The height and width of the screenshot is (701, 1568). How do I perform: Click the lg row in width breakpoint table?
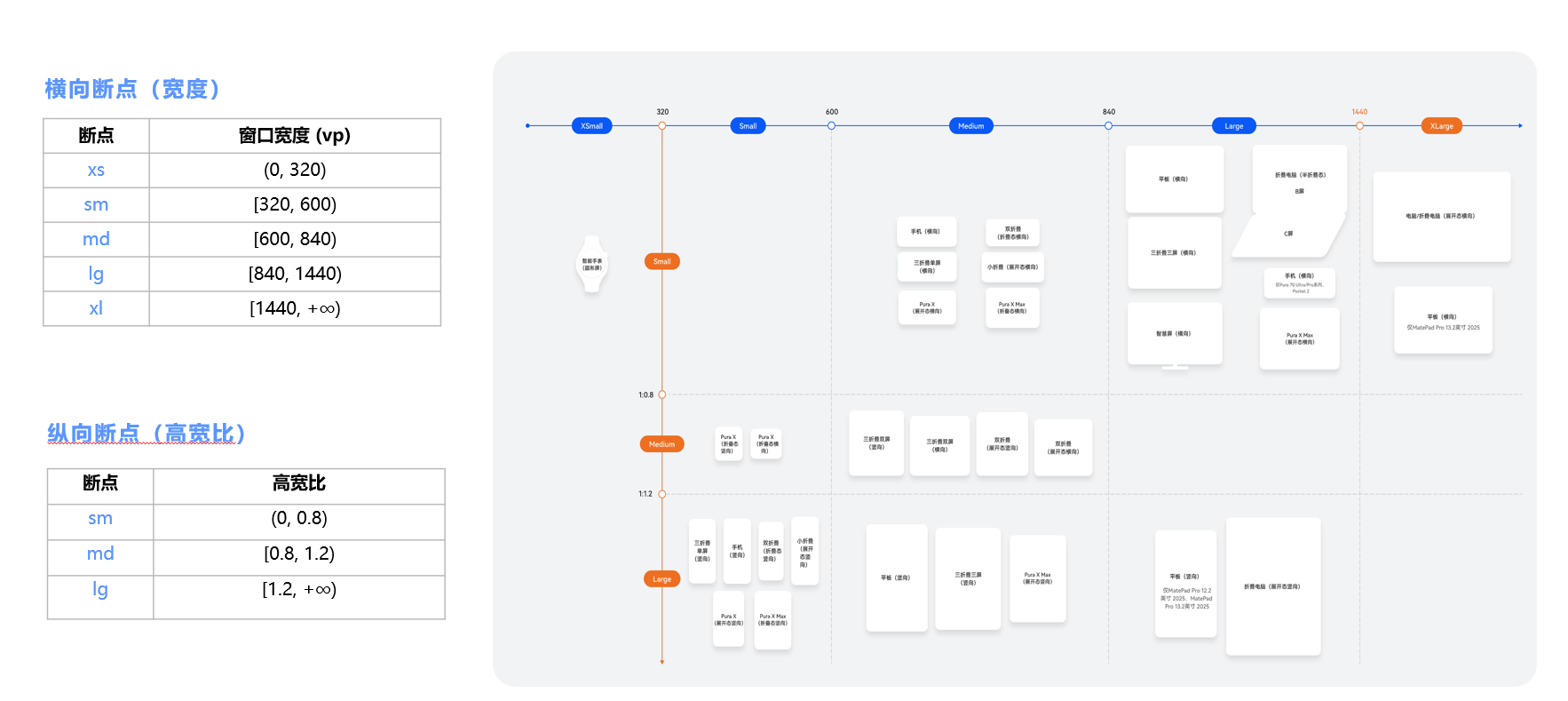point(242,274)
